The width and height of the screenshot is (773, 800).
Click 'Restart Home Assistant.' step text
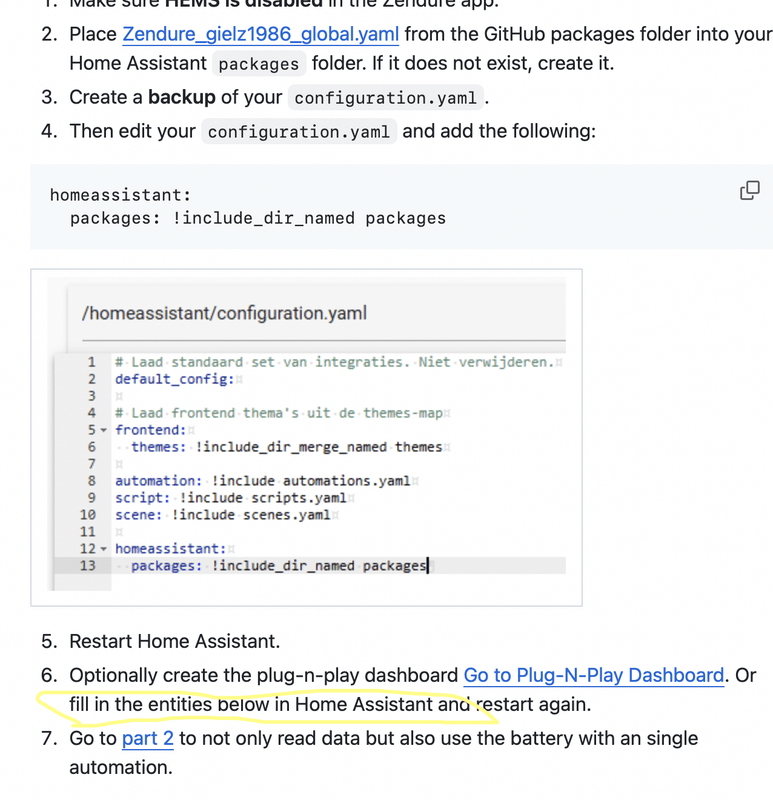coord(174,641)
